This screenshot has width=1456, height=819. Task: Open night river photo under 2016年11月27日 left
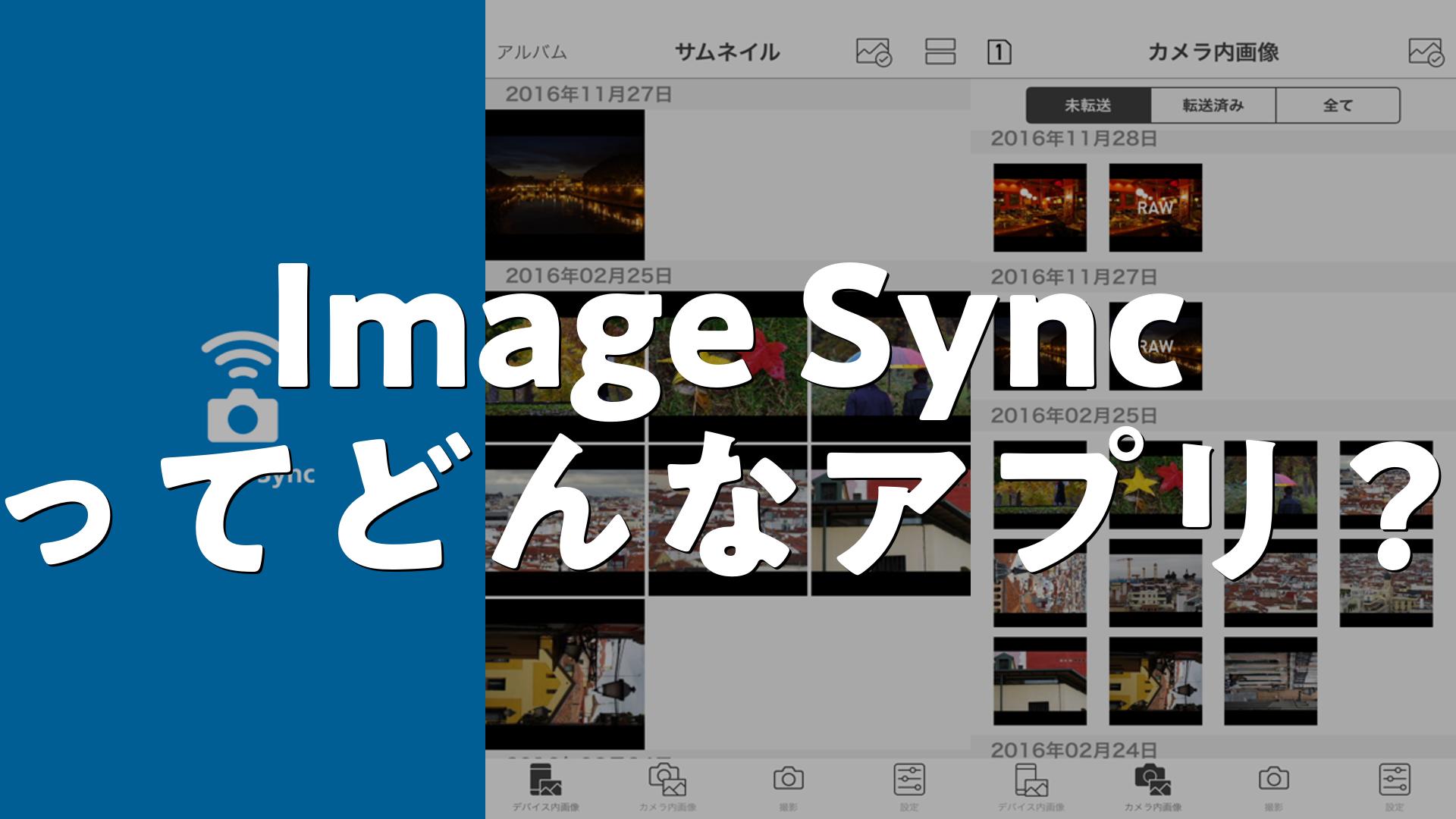pos(565,185)
